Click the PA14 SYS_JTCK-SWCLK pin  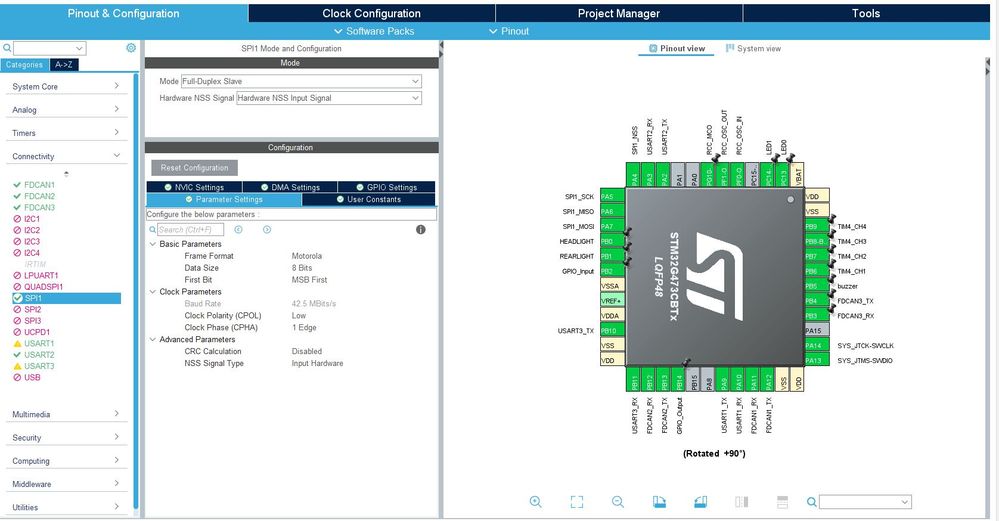pyautogui.click(x=817, y=345)
